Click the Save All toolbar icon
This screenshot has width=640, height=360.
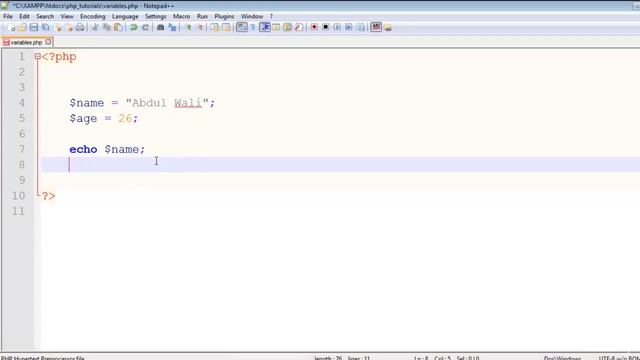pos(45,27)
